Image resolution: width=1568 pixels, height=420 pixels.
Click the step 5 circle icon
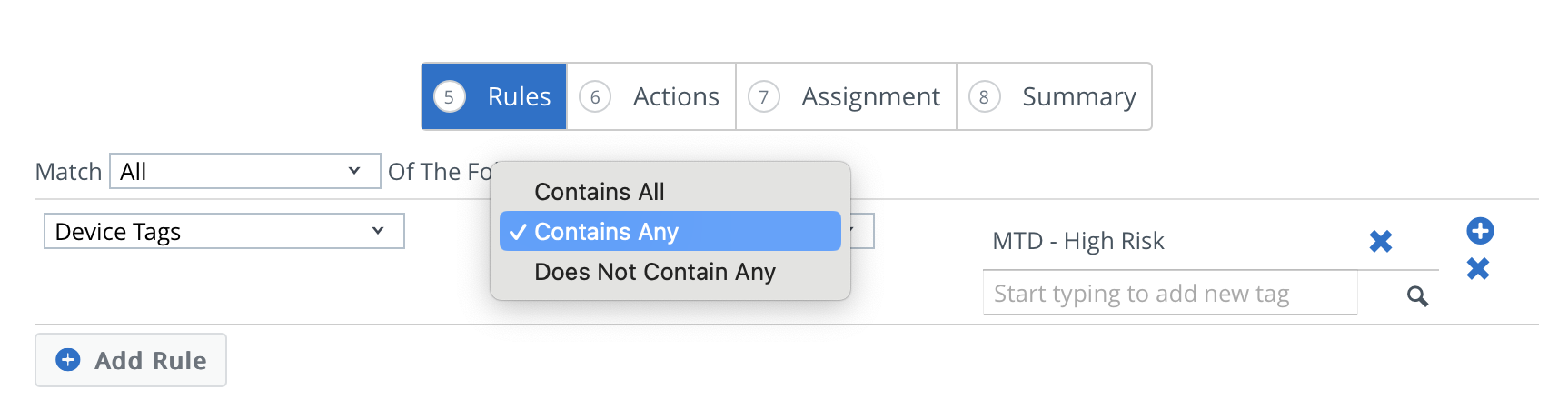tap(449, 96)
